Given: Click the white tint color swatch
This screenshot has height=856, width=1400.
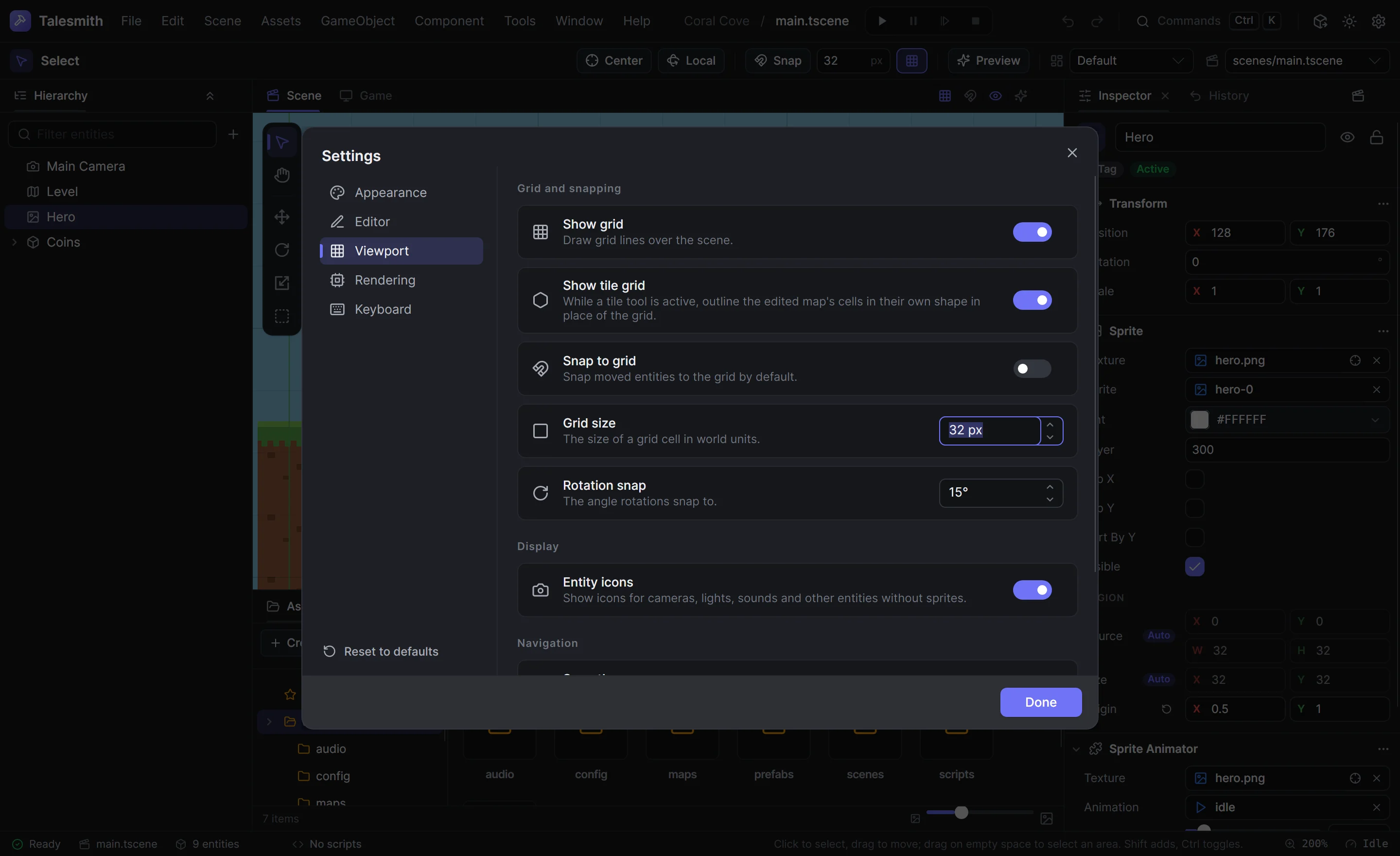Looking at the screenshot, I should click(x=1199, y=420).
